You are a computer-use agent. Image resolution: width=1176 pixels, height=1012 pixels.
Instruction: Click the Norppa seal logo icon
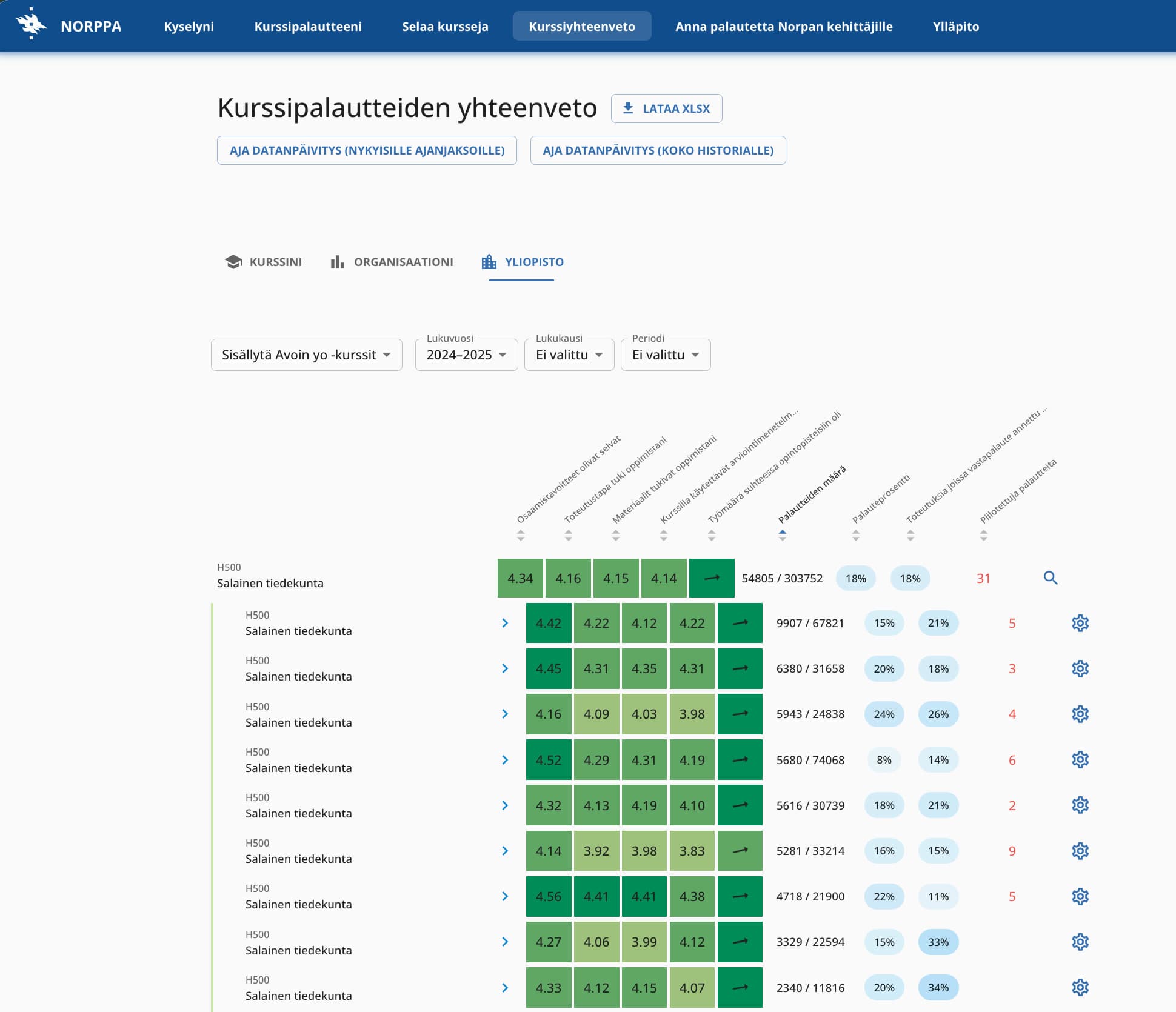tap(32, 24)
